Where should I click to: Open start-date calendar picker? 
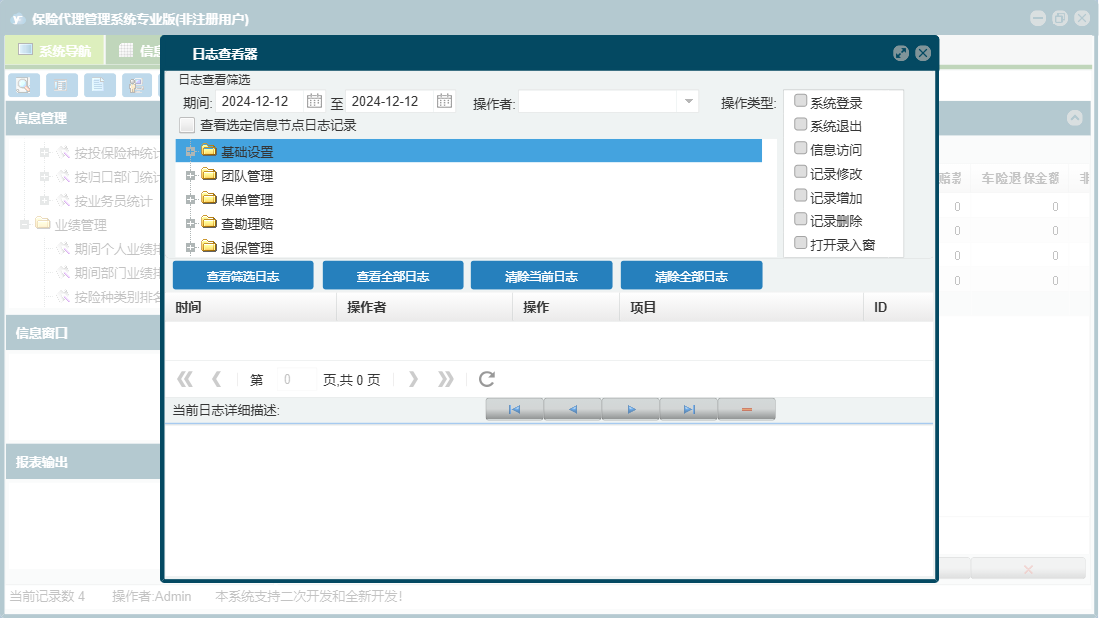click(x=314, y=101)
